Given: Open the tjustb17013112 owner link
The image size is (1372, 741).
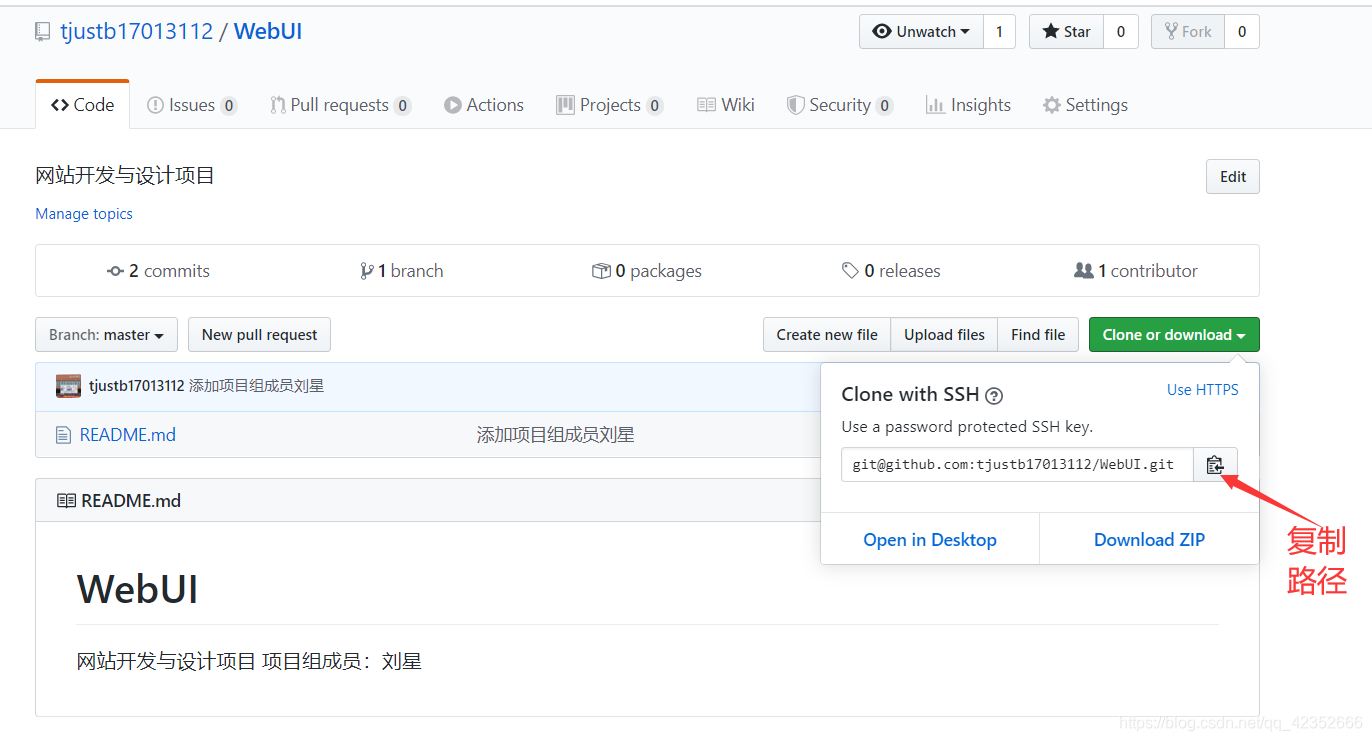Looking at the screenshot, I should pyautogui.click(x=137, y=31).
